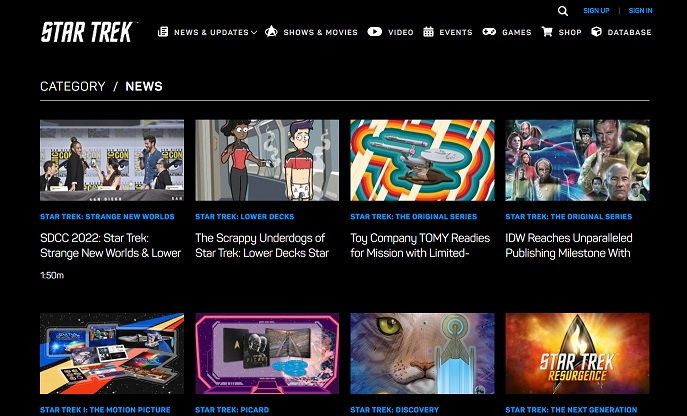Viewport: 687px width, 416px height.
Task: Click the newspaper icon beside News & Updates
Action: [x=163, y=32]
